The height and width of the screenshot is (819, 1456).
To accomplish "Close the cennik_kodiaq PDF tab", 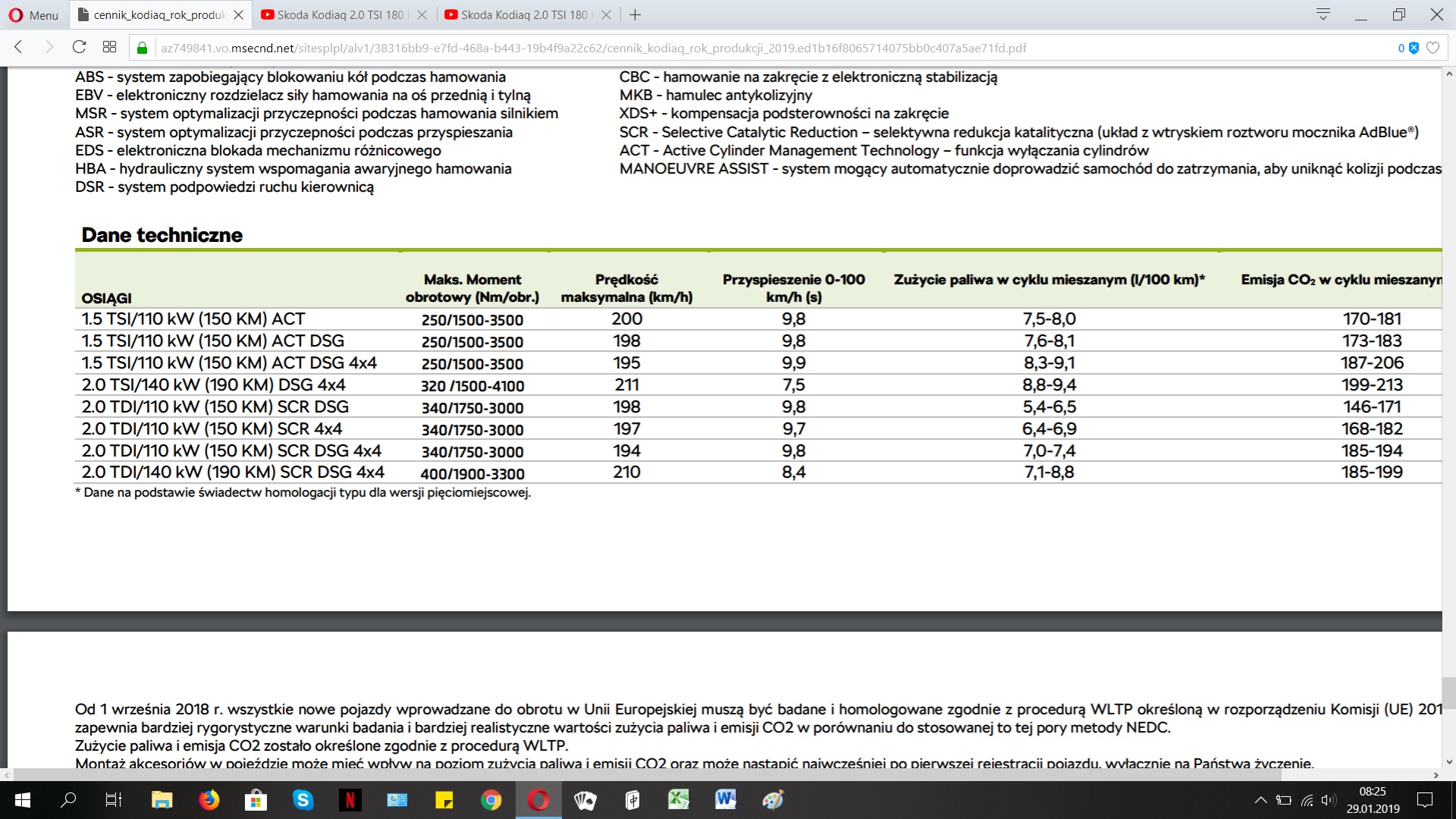I will (238, 15).
